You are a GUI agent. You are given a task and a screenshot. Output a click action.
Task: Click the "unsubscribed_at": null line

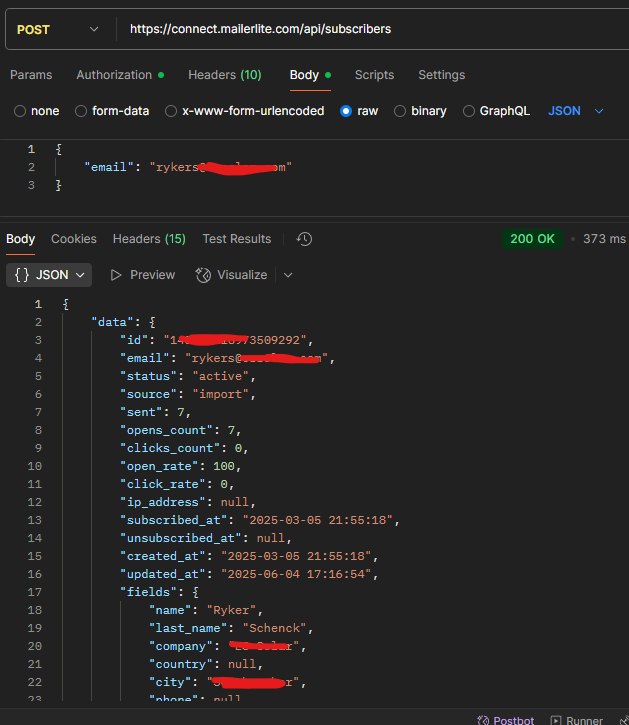[206, 538]
